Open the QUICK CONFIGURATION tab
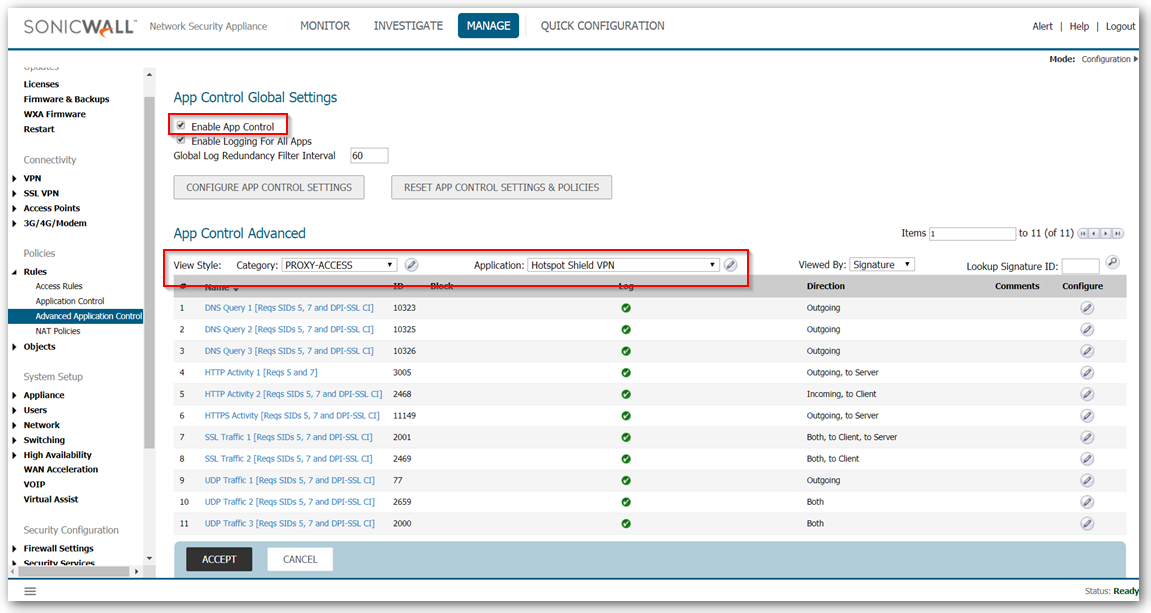1151x613 pixels. point(603,26)
